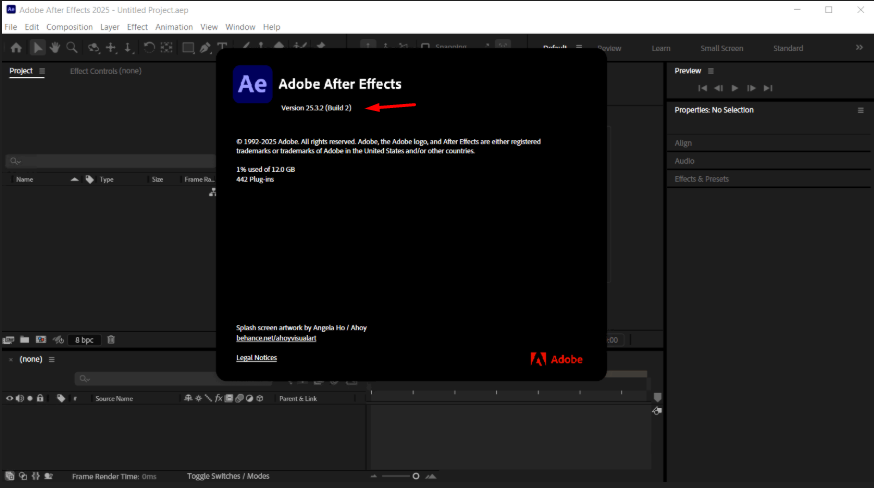The width and height of the screenshot is (874, 488).
Task: Click the timeline zoom slider handle
Action: [x=416, y=476]
